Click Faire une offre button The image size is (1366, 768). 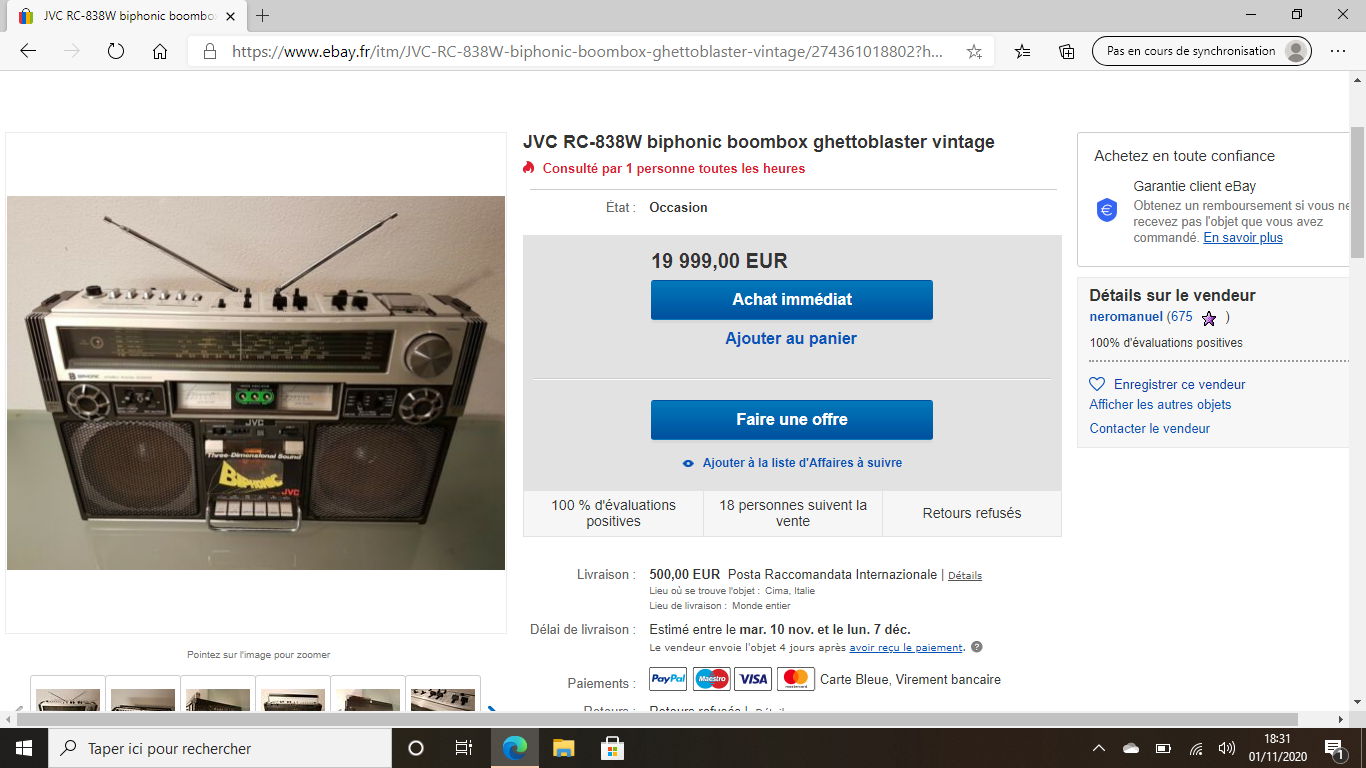click(792, 420)
